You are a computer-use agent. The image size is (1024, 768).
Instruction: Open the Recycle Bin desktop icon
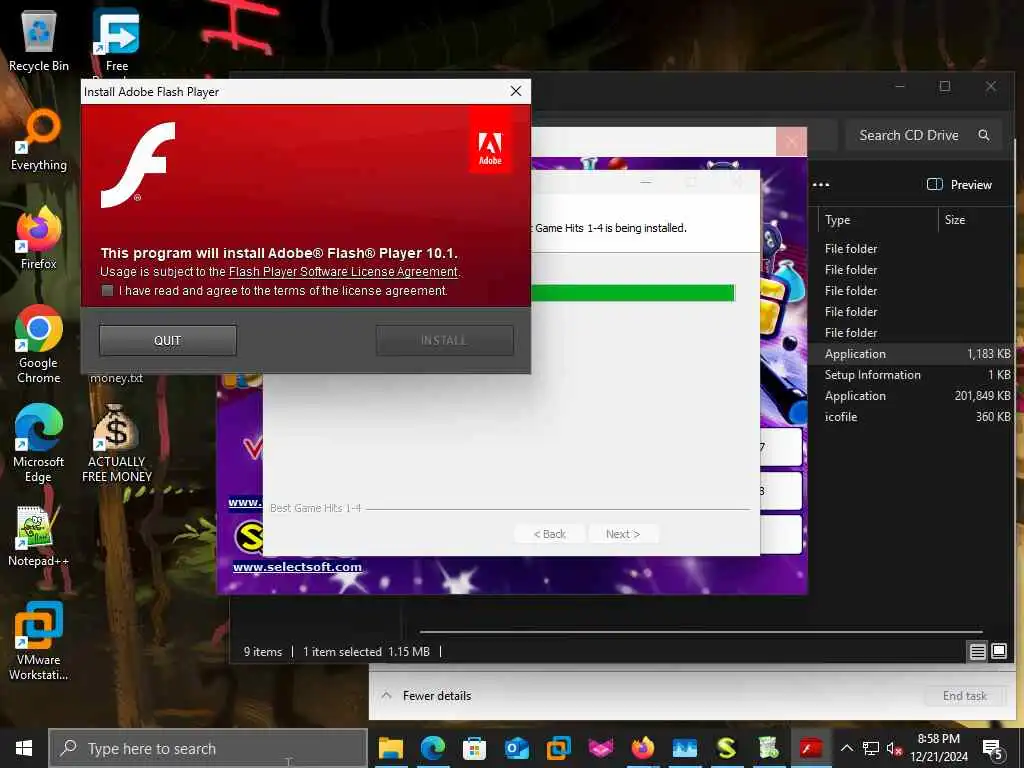click(x=39, y=40)
